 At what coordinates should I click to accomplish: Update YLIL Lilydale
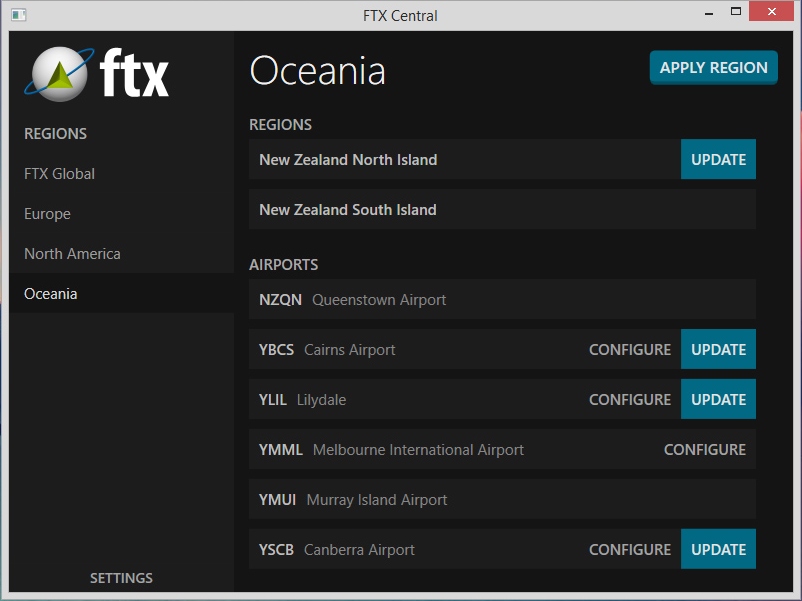tap(718, 399)
